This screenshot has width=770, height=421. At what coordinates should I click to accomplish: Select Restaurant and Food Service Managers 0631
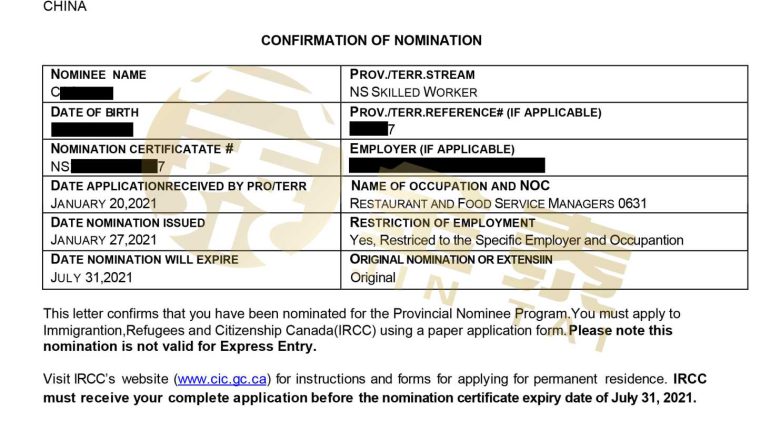pos(498,203)
